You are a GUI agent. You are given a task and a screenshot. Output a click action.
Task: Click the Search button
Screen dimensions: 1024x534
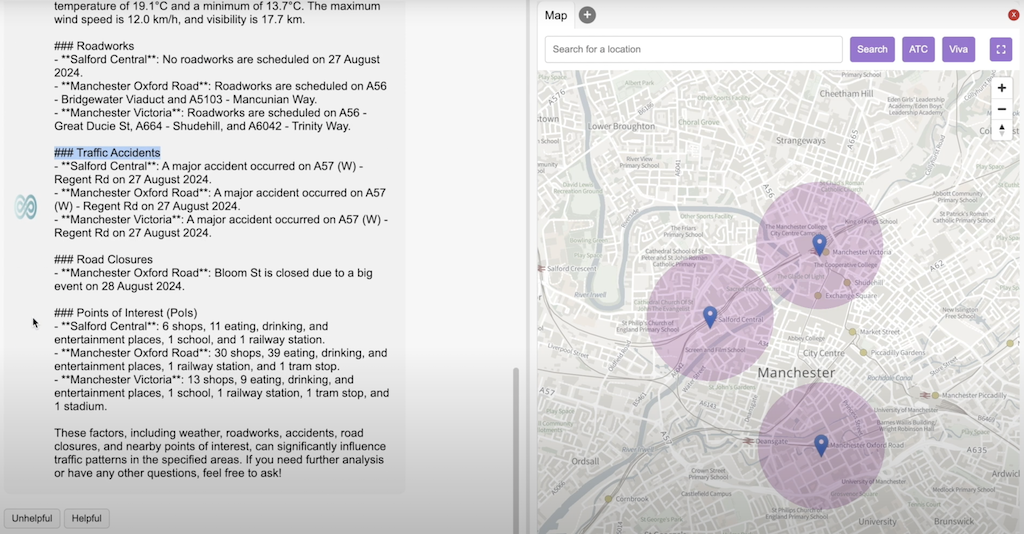[x=872, y=50]
